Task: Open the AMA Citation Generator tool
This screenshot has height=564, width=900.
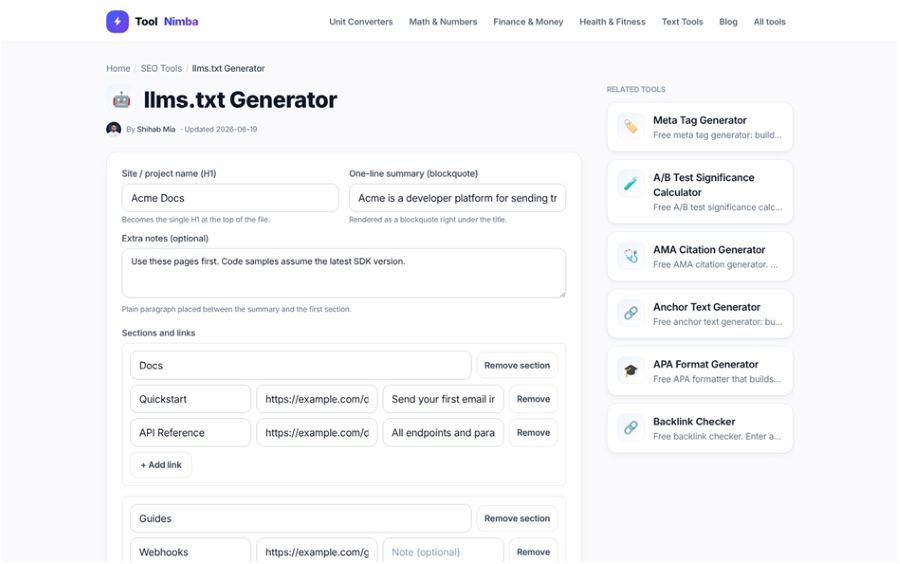Action: coord(700,256)
